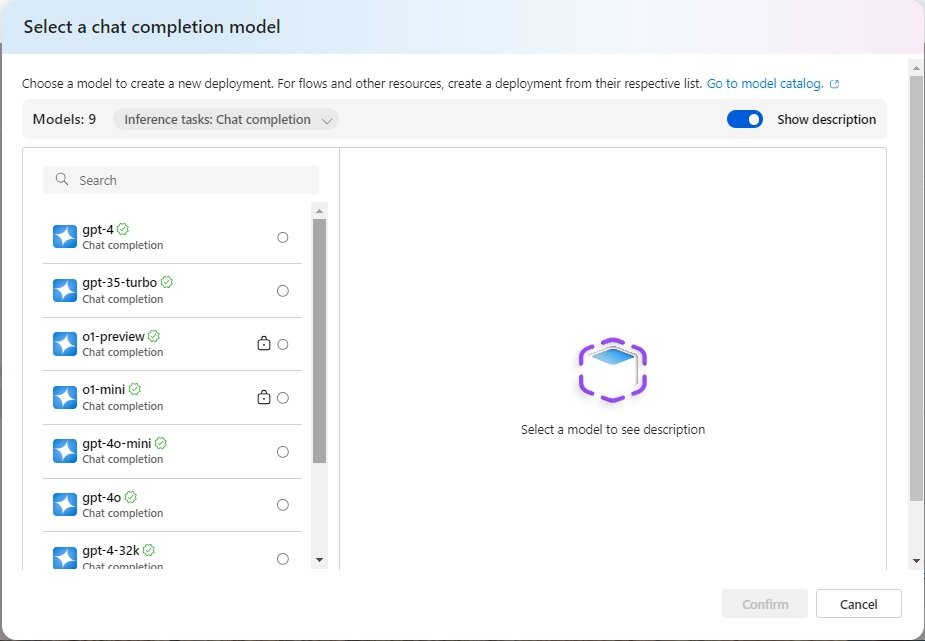Click the gpt-4o model name text
Screen dimensions: 925x641
pos(101,497)
